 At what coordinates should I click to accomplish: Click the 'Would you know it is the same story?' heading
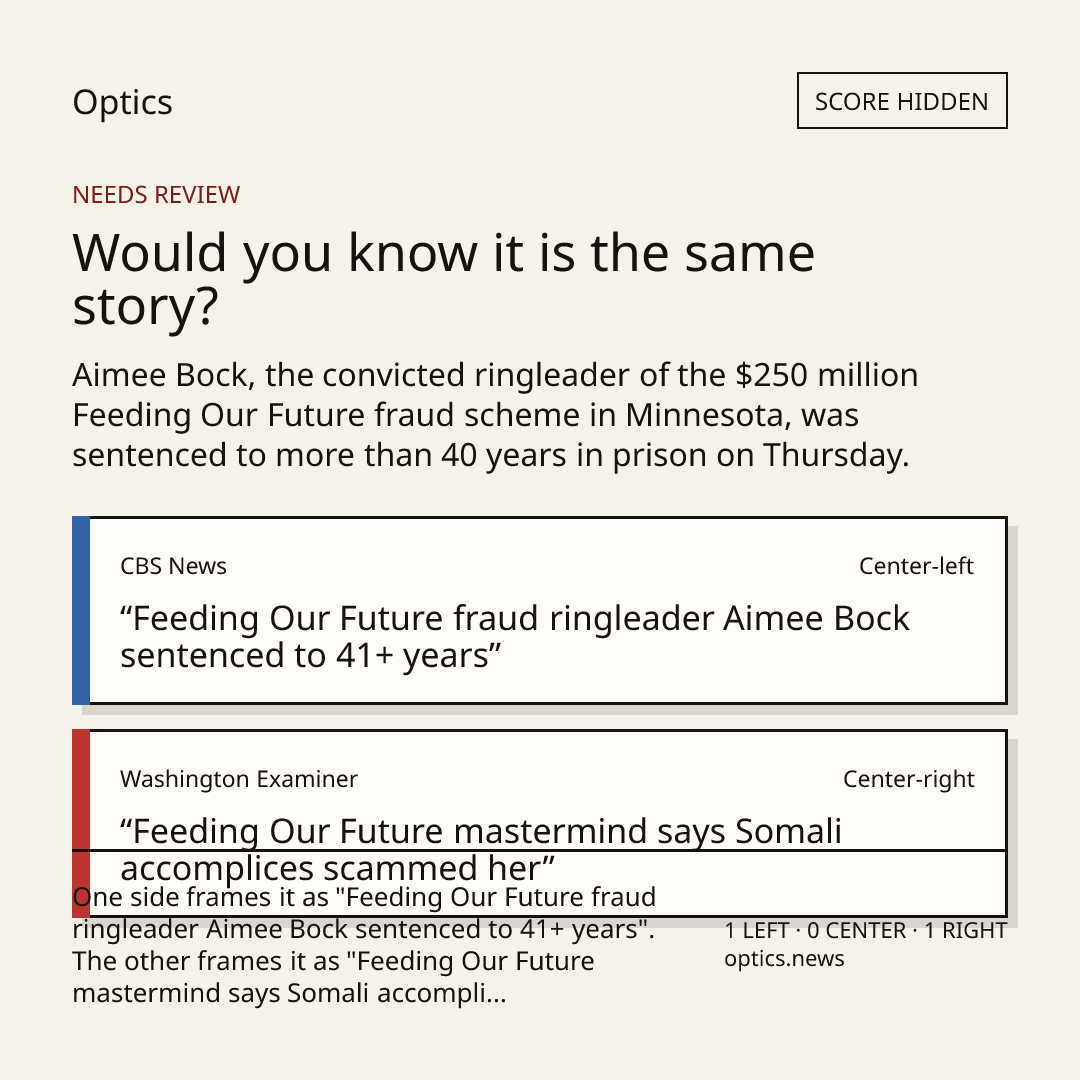tap(444, 280)
